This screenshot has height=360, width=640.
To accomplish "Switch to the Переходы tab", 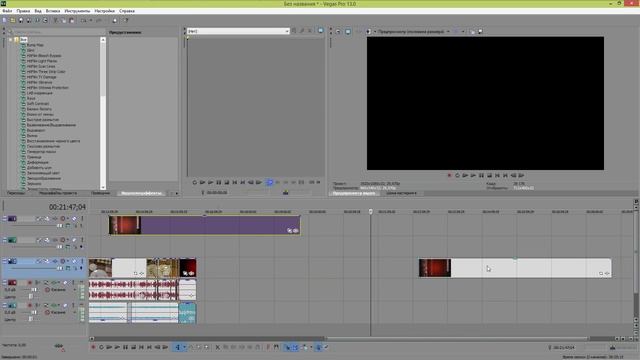I will (x=16, y=193).
